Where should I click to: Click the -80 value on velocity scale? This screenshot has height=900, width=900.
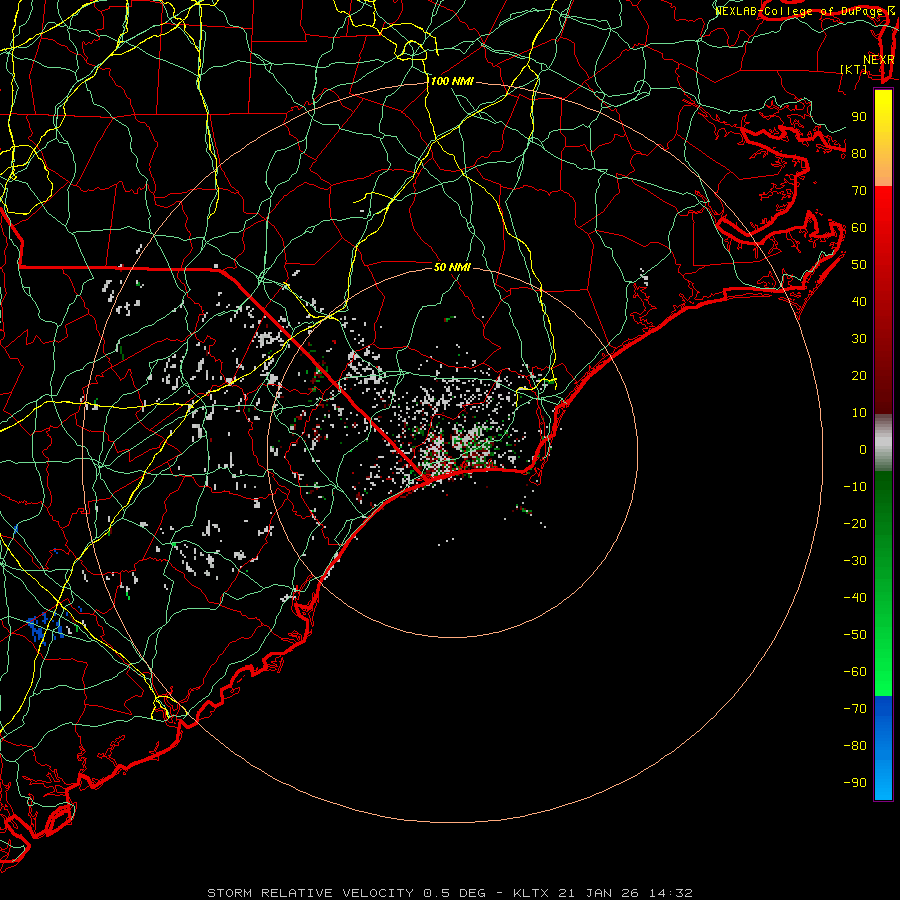855,746
